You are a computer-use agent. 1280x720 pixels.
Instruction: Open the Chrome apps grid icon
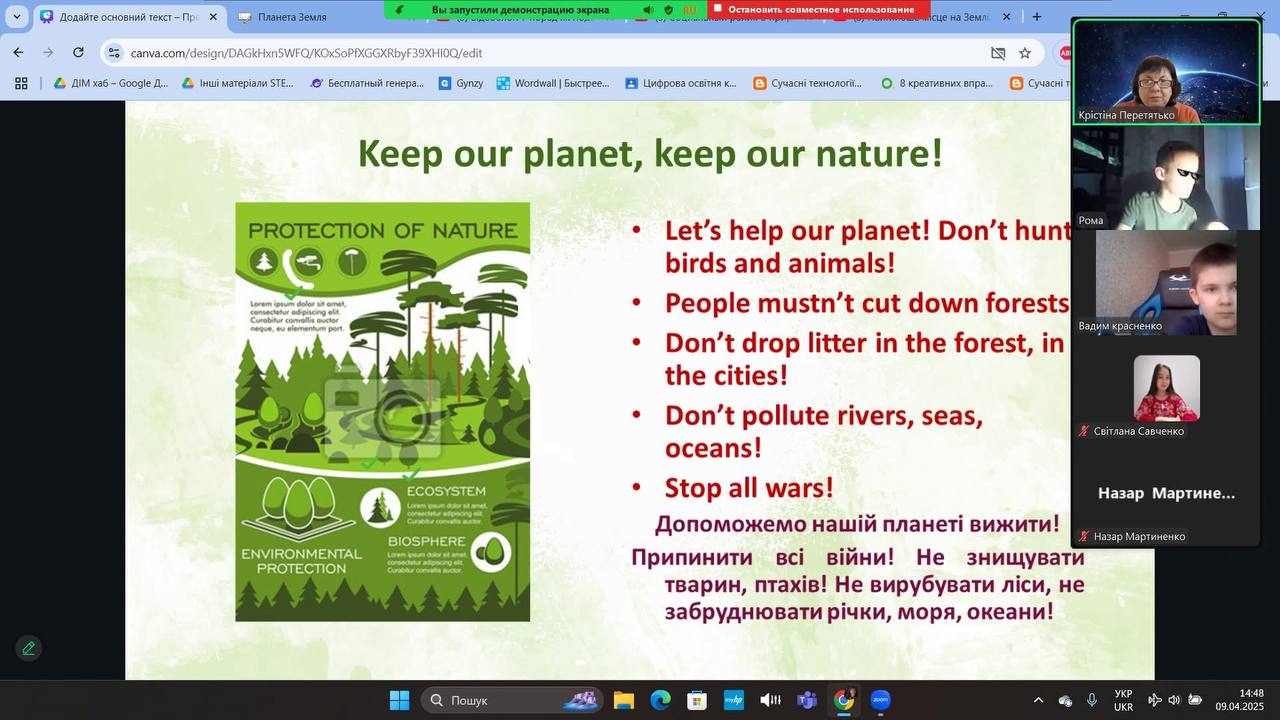pyautogui.click(x=21, y=83)
